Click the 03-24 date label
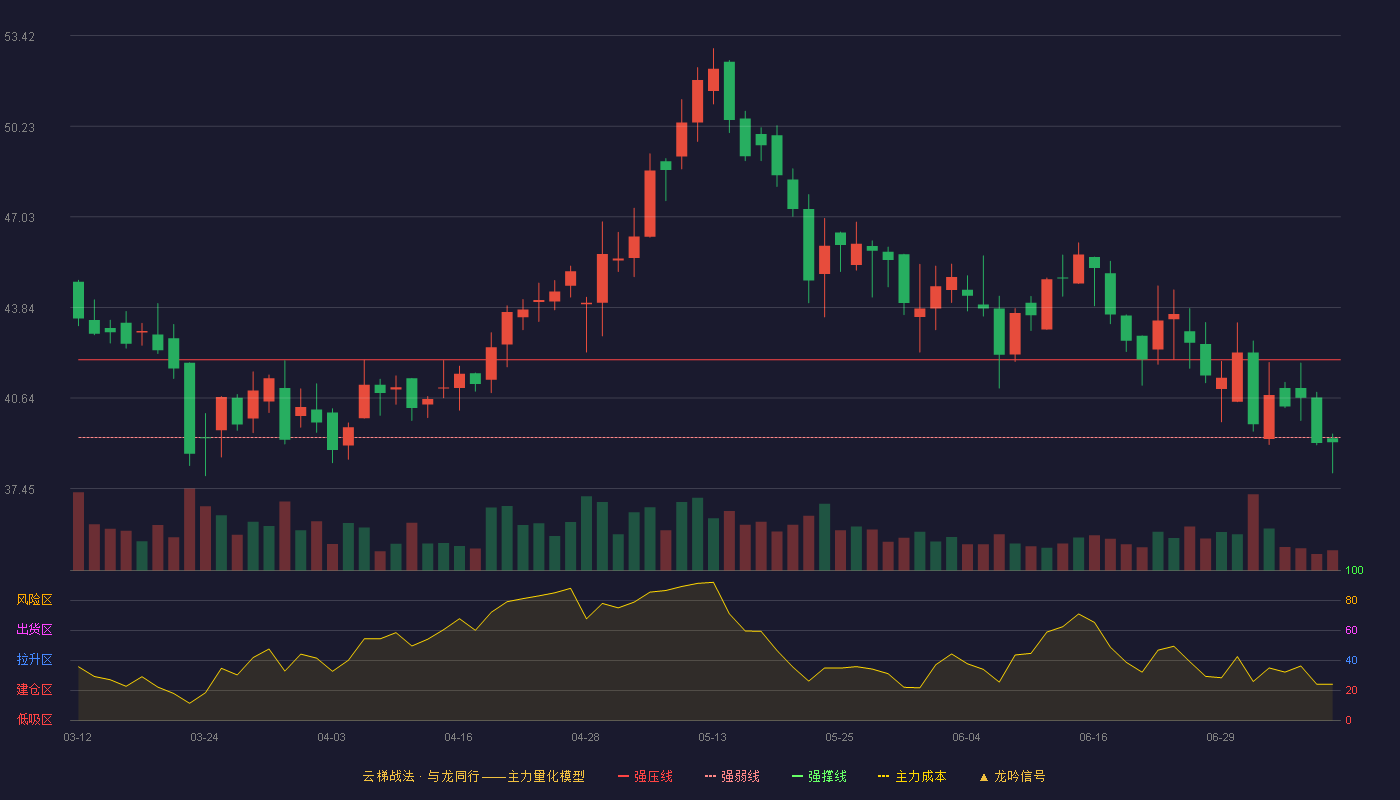Screen dimensions: 1400x800 (204, 737)
